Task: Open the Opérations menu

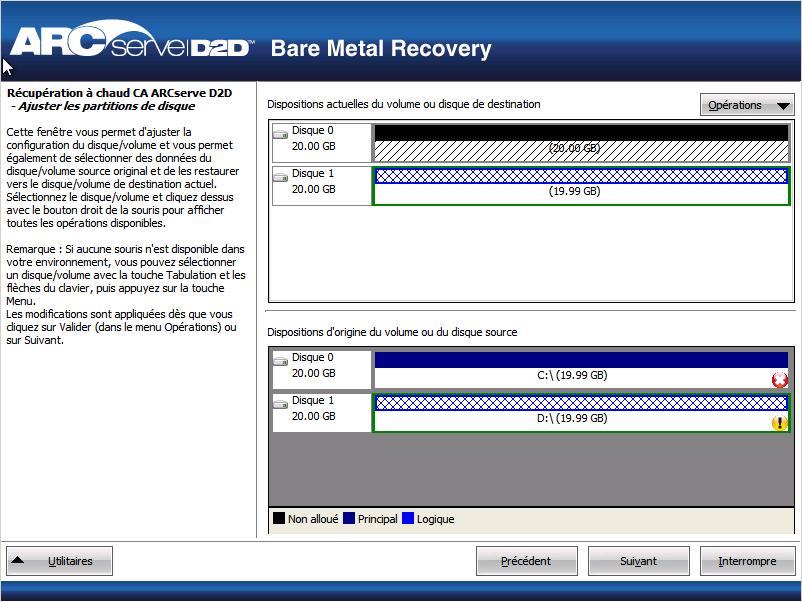Action: [745, 104]
